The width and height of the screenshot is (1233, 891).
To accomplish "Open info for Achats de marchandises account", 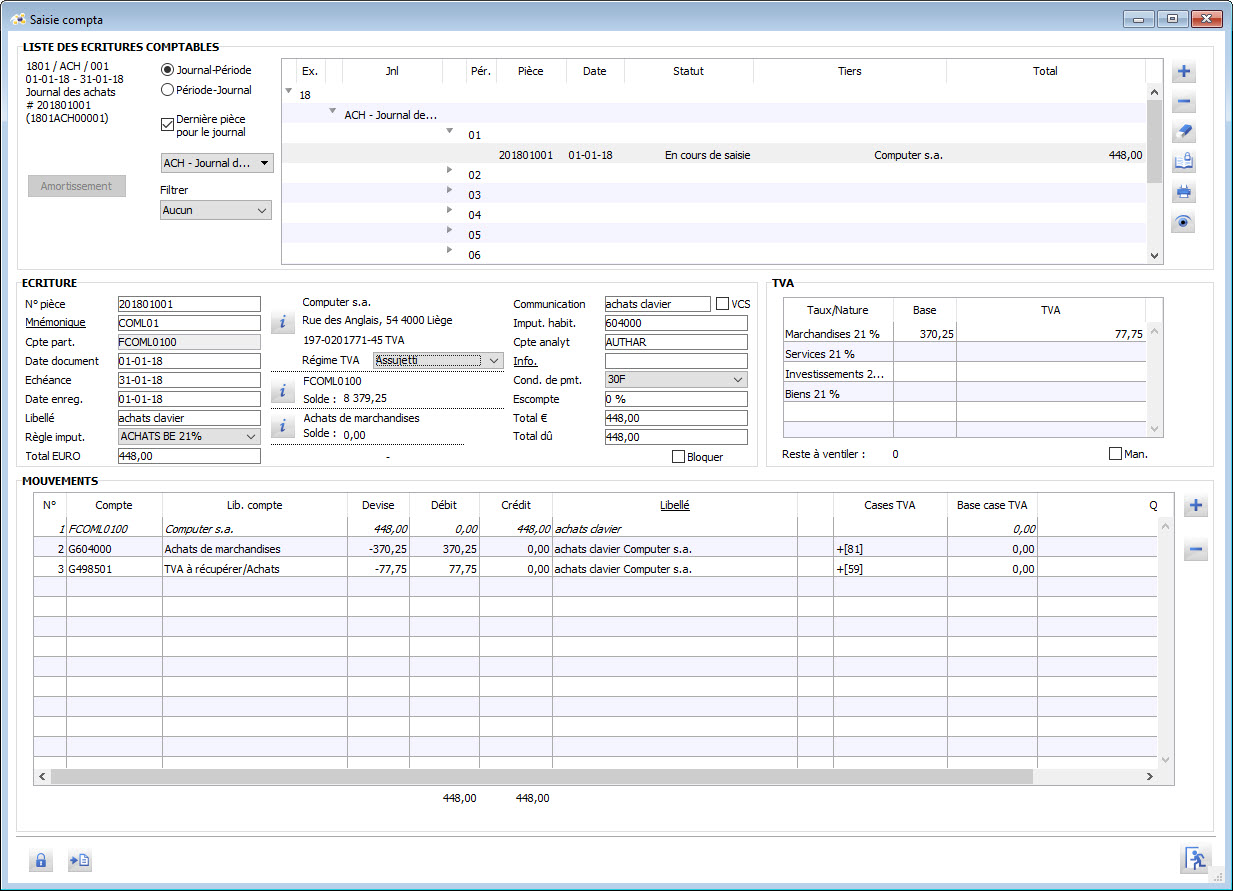I will [x=283, y=426].
